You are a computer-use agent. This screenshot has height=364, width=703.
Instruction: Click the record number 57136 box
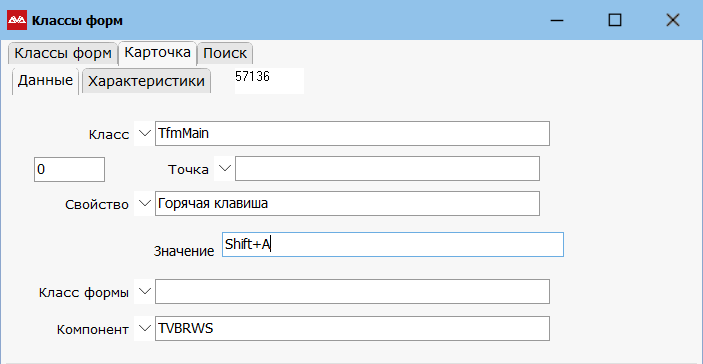269,81
